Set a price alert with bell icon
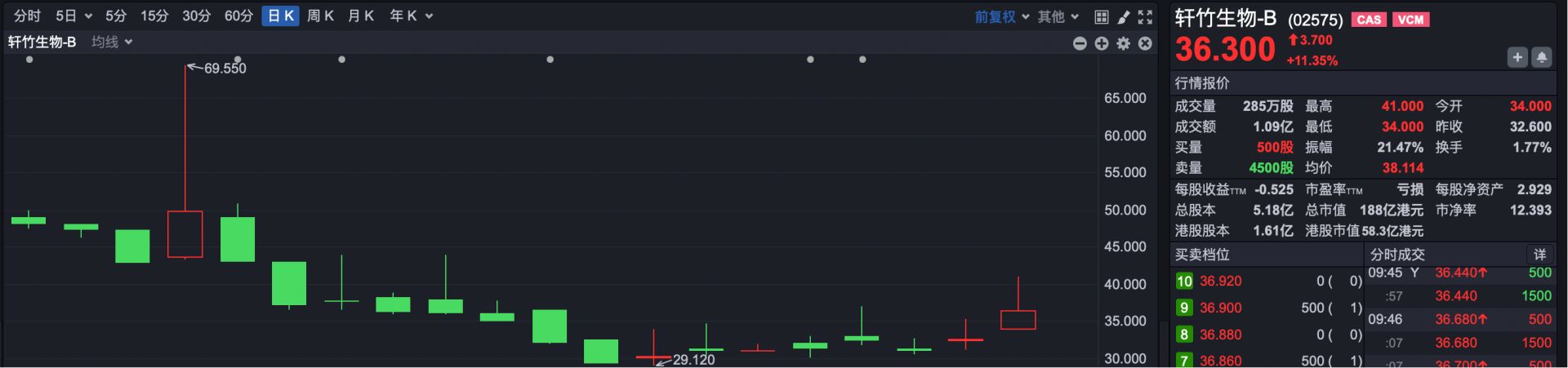The height and width of the screenshot is (368, 1568). 1542,57
